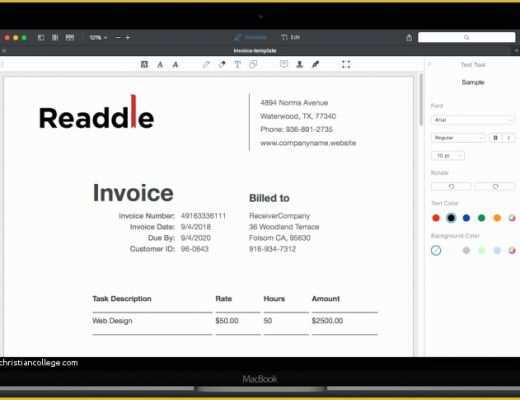
Task: Collapse the Text Tool right panel
Action: [429, 64]
